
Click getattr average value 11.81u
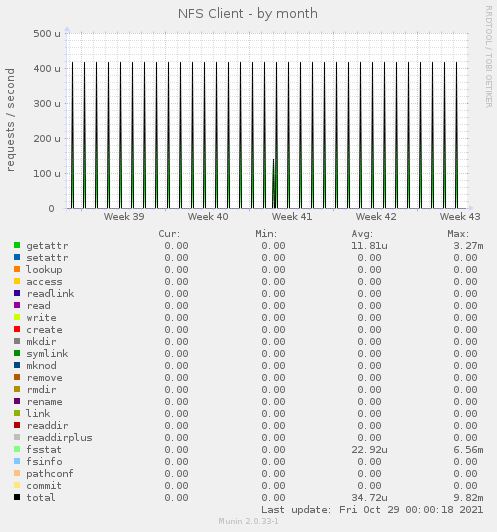point(369,245)
